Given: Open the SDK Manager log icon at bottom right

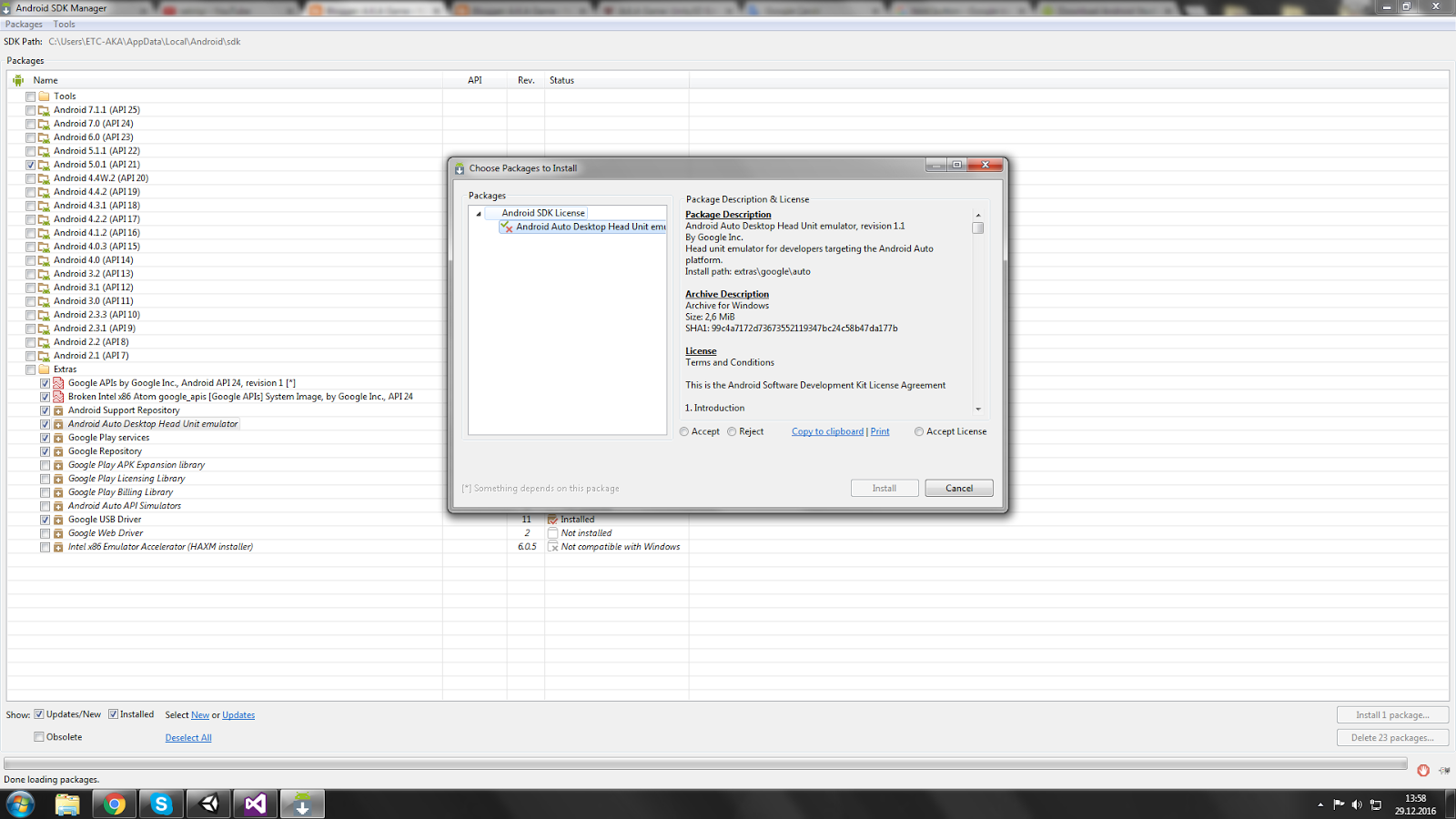Looking at the screenshot, I should coord(1444,770).
